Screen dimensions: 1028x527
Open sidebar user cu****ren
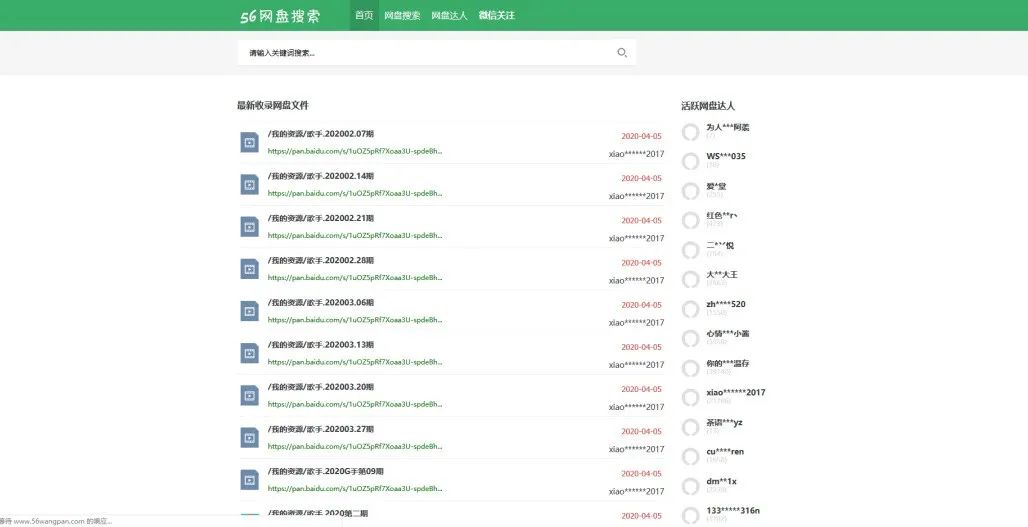pos(725,452)
